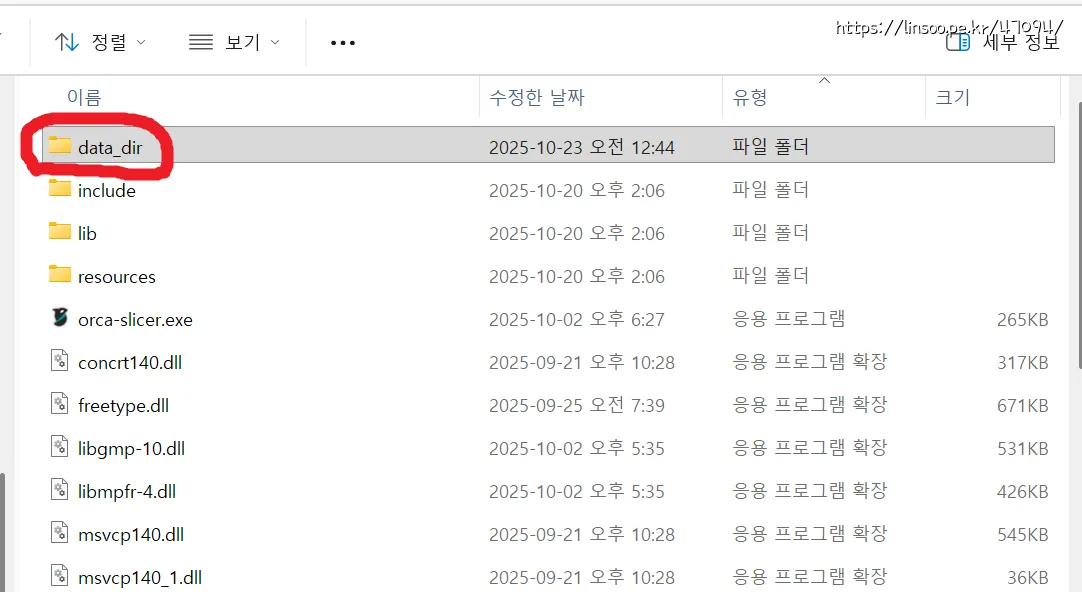1082x592 pixels.
Task: Click the left navigation pane scrollbar
Action: [x=2, y=531]
